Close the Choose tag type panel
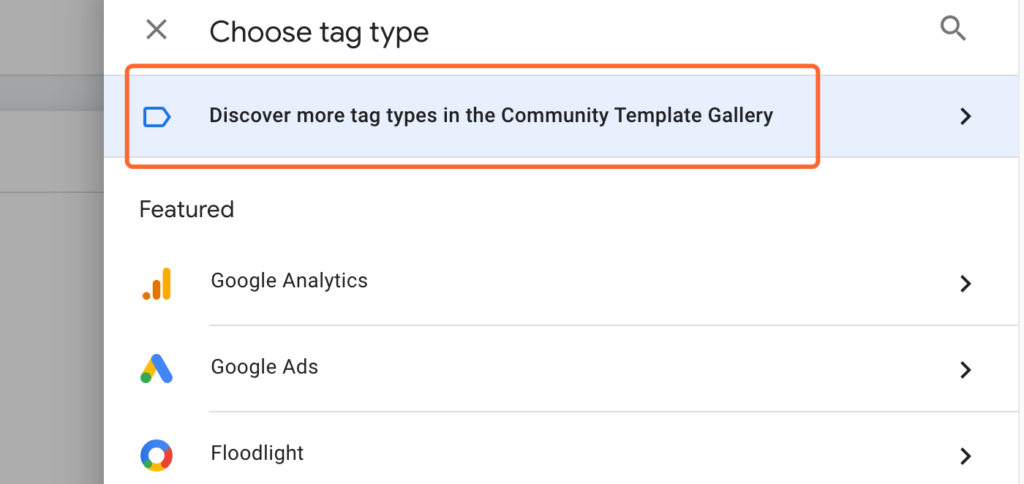Screen dimensions: 1024x484 tap(156, 30)
